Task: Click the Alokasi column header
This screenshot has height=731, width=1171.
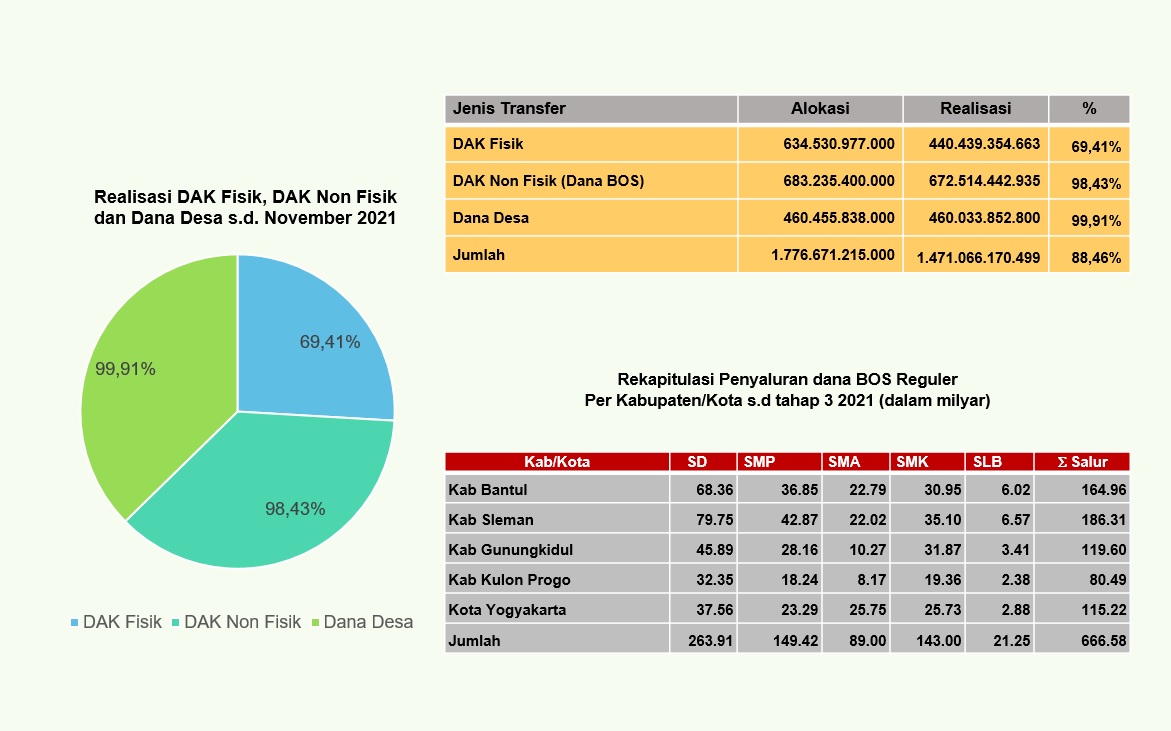Action: click(820, 109)
